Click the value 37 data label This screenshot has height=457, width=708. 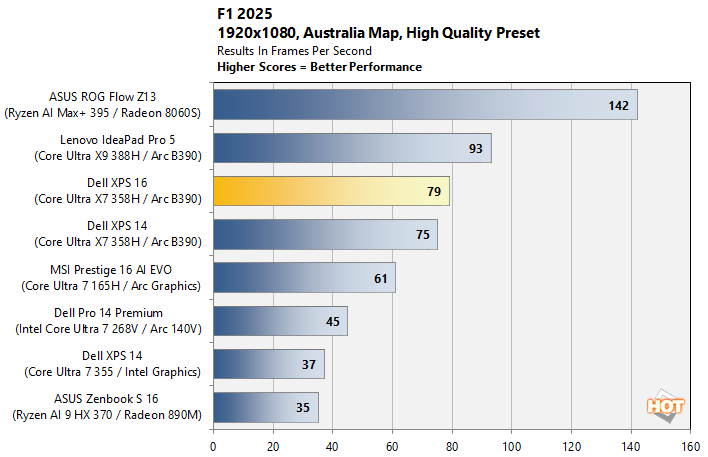[x=309, y=365]
